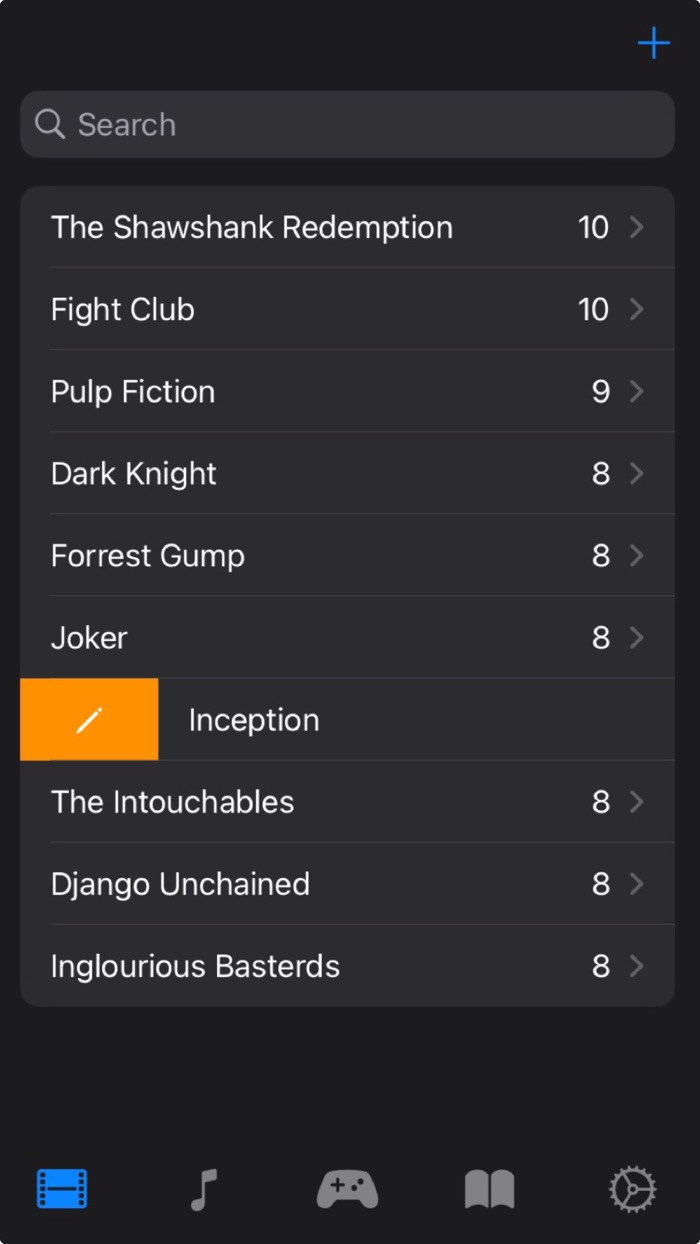Open the Forrest Gump entry

(148, 555)
